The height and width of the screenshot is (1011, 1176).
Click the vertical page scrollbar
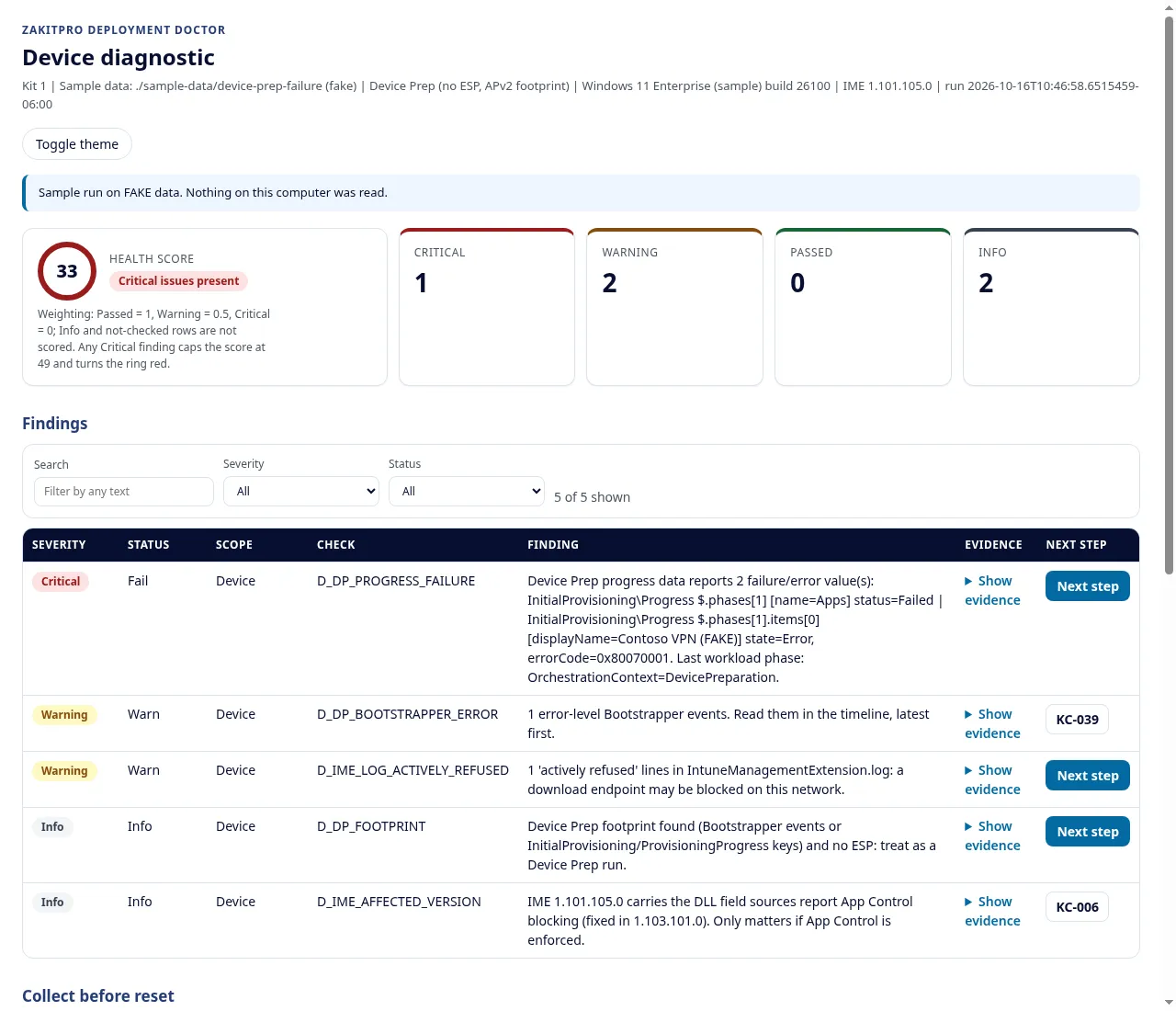tap(1169, 294)
